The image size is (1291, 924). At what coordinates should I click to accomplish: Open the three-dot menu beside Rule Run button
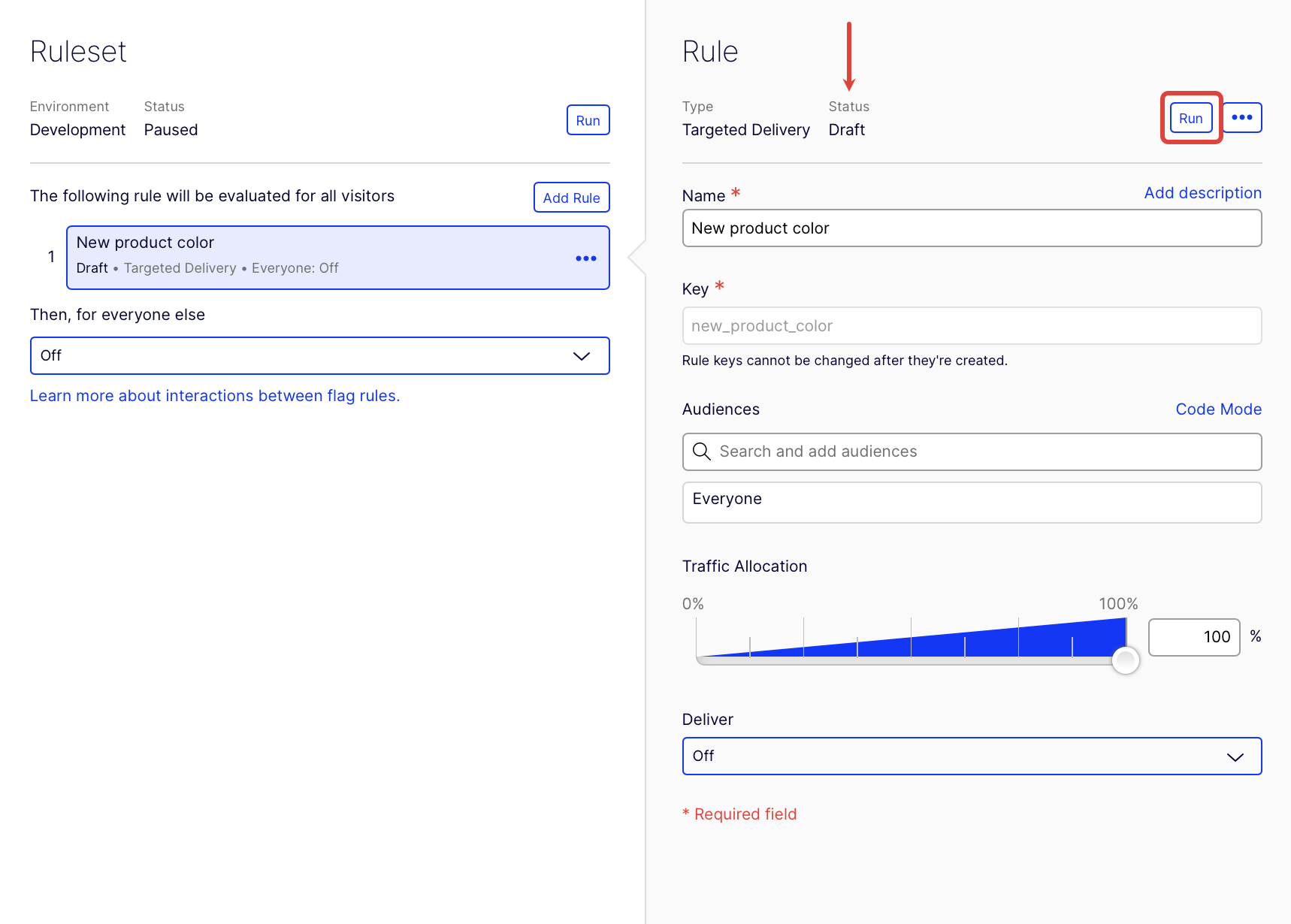point(1241,117)
